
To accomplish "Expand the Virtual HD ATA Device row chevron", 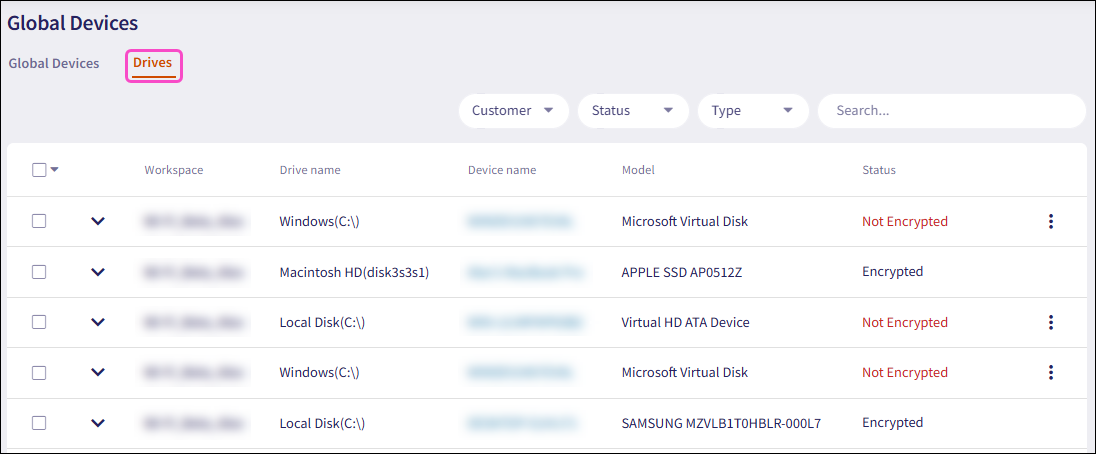I will click(x=97, y=322).
